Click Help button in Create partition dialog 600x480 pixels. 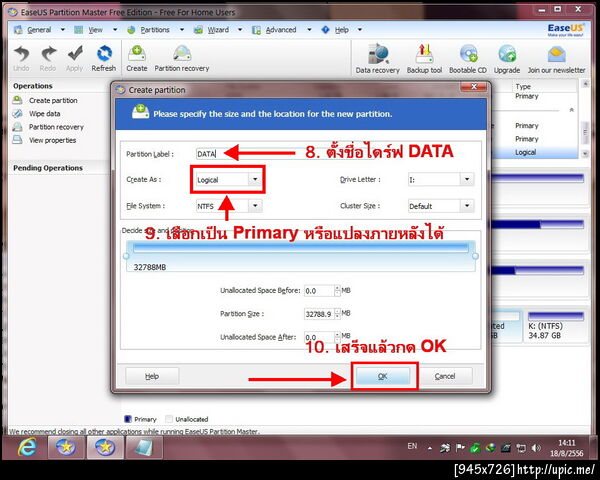[x=152, y=376]
